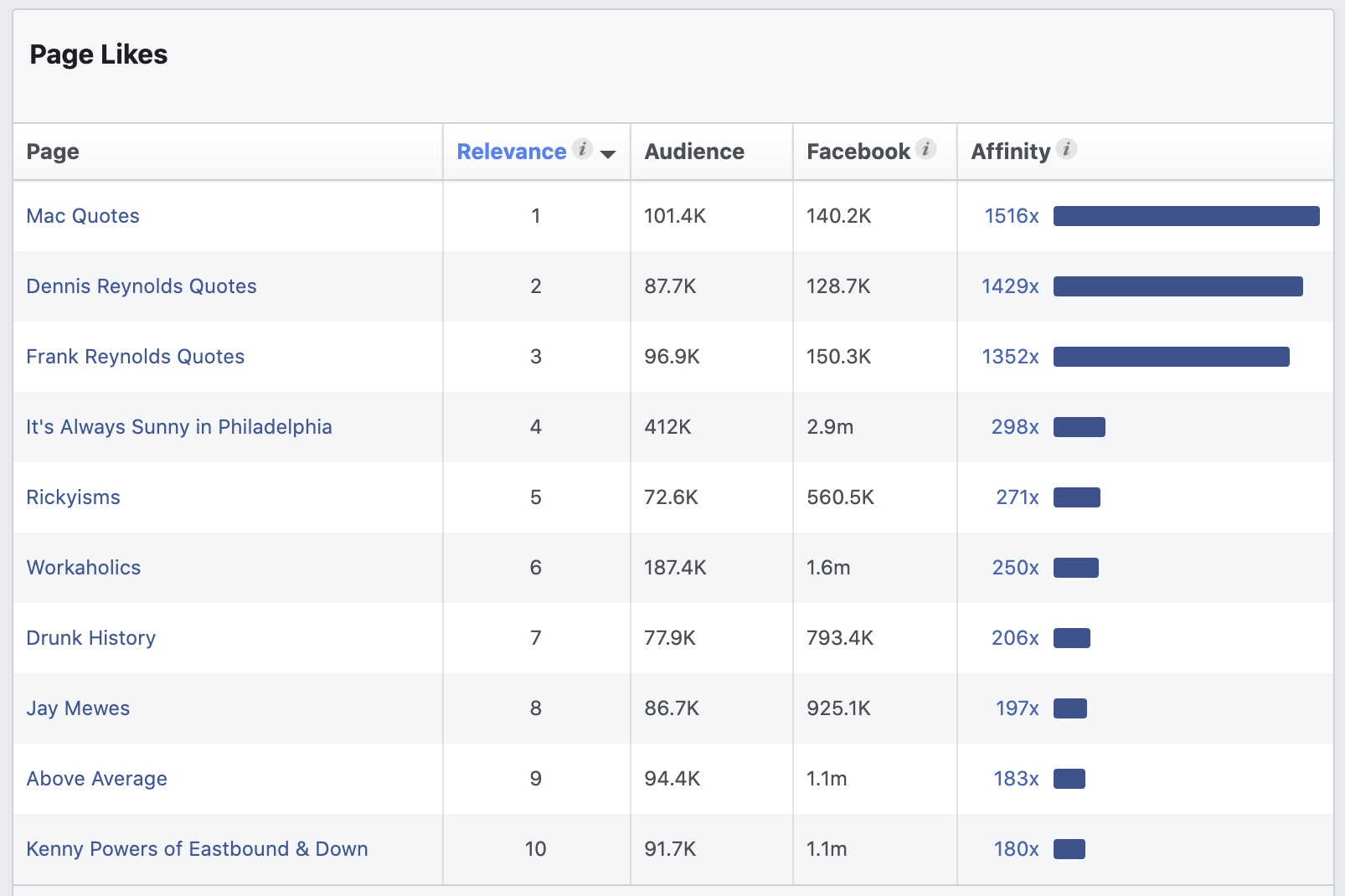
Task: Click the 298x affinity value for It's Always Sunny
Action: [x=1014, y=427]
